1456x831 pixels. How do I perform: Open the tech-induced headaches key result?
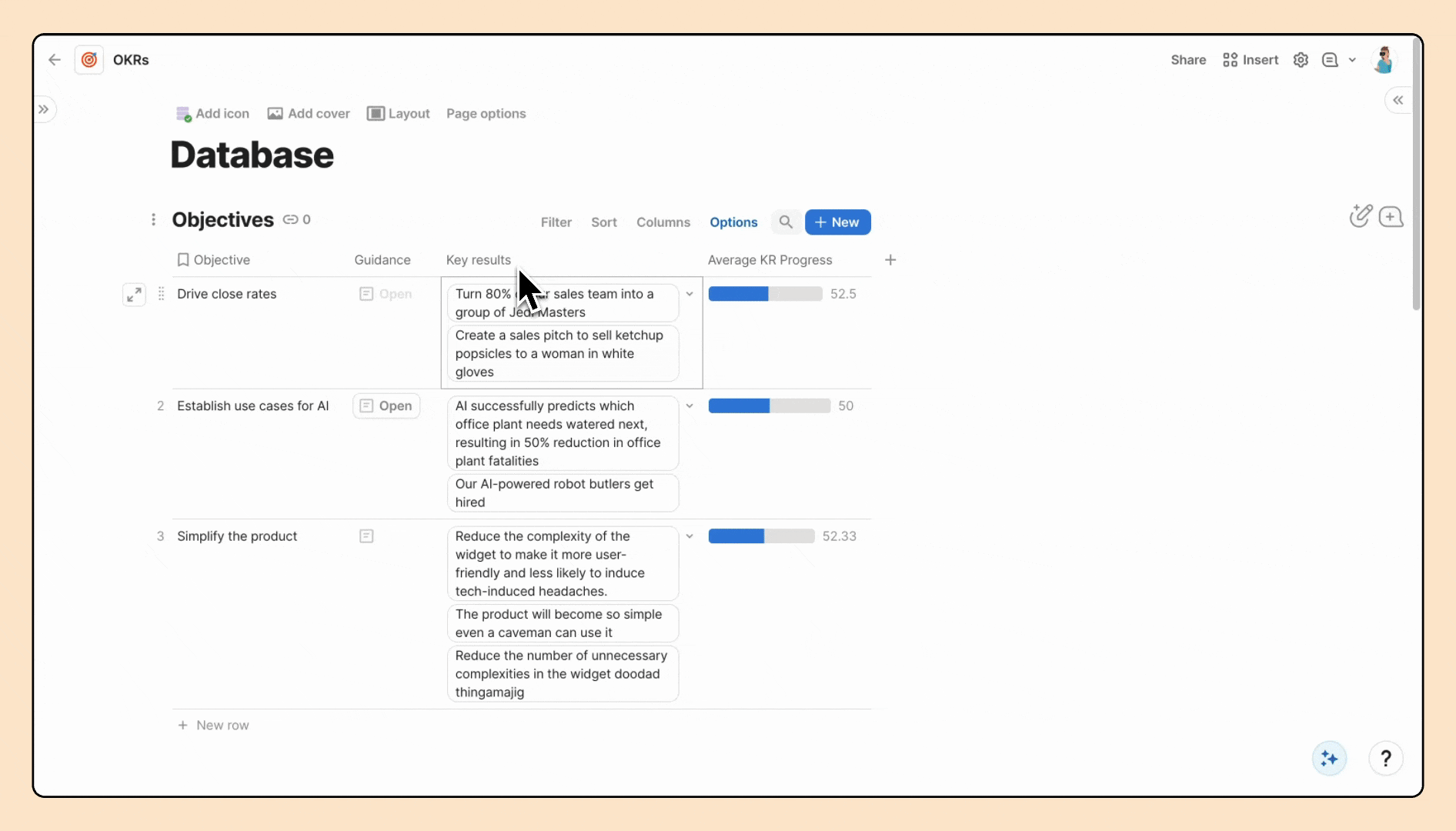click(563, 564)
